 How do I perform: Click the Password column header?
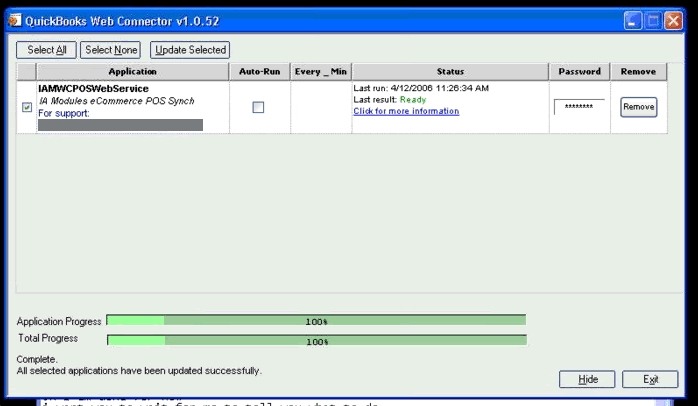tap(580, 72)
